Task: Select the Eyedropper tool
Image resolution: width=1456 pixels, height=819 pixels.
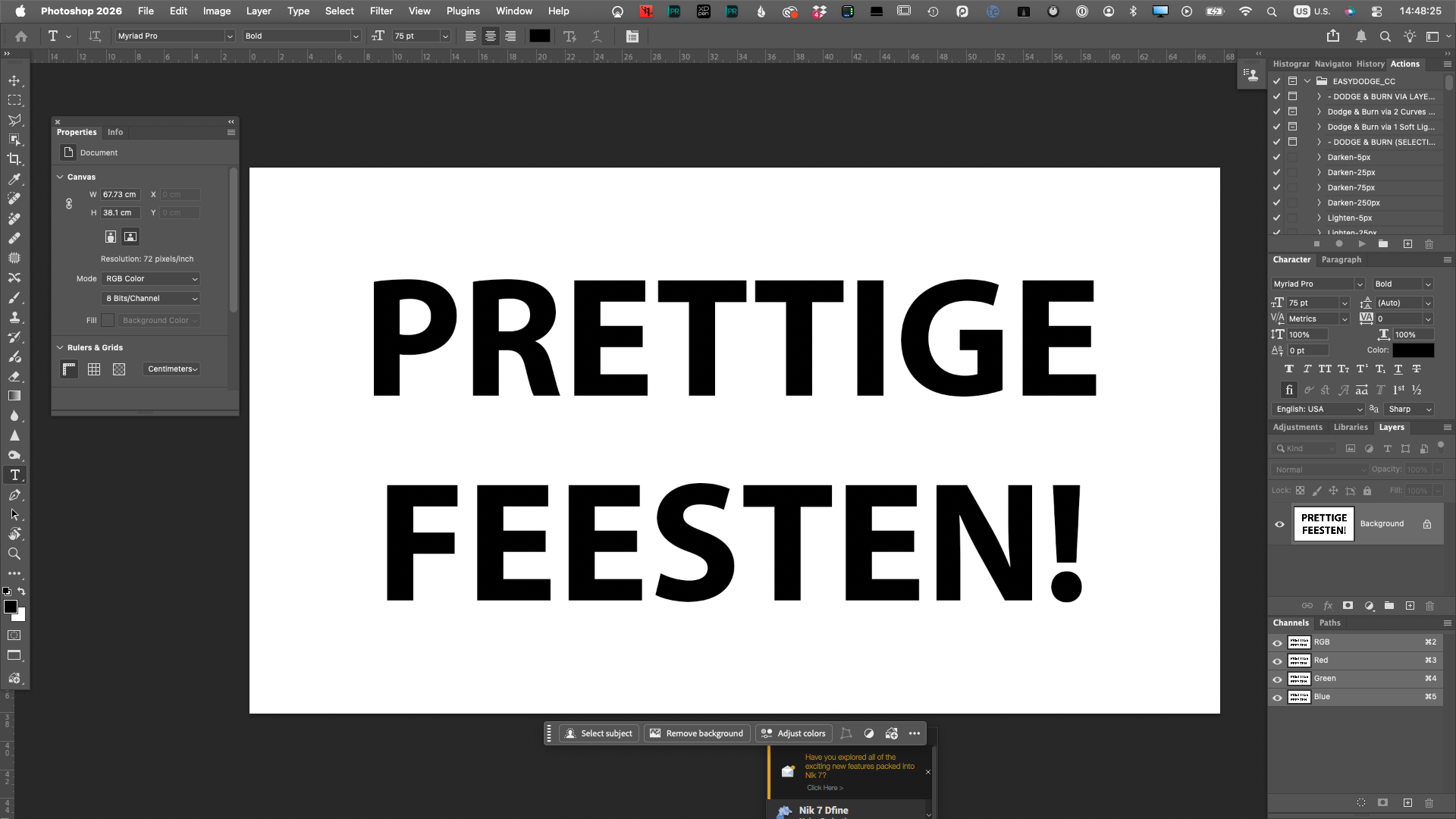Action: coord(14,179)
